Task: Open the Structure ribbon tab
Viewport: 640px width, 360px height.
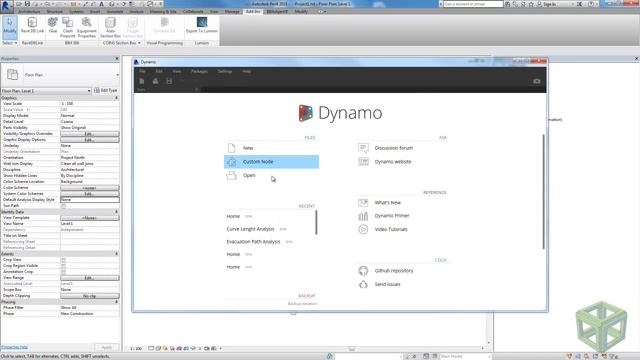Action: click(55, 11)
